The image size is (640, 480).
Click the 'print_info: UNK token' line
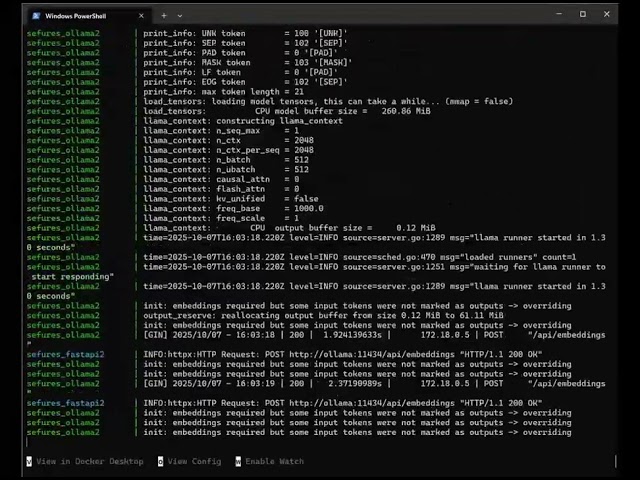(245, 33)
